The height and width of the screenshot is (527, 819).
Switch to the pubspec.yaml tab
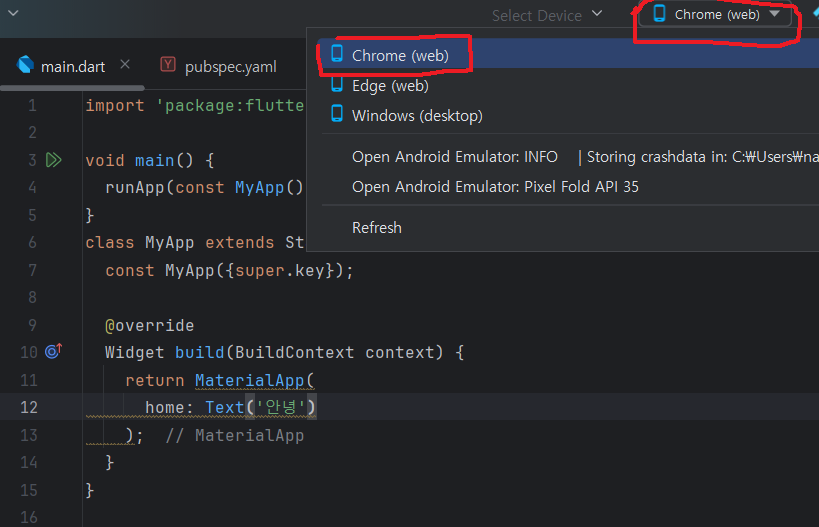pyautogui.click(x=230, y=67)
